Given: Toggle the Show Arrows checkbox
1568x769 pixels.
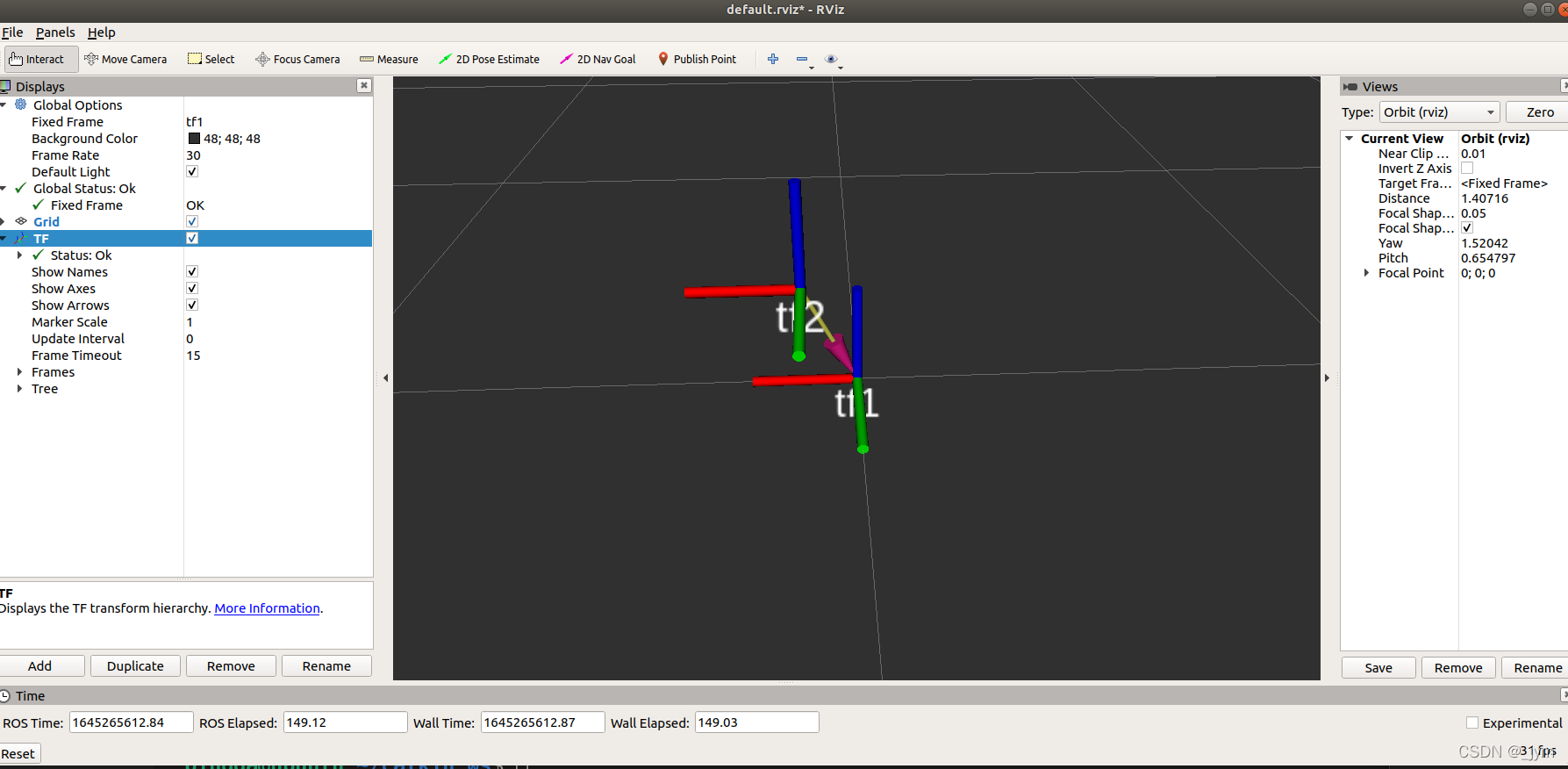Looking at the screenshot, I should (192, 305).
